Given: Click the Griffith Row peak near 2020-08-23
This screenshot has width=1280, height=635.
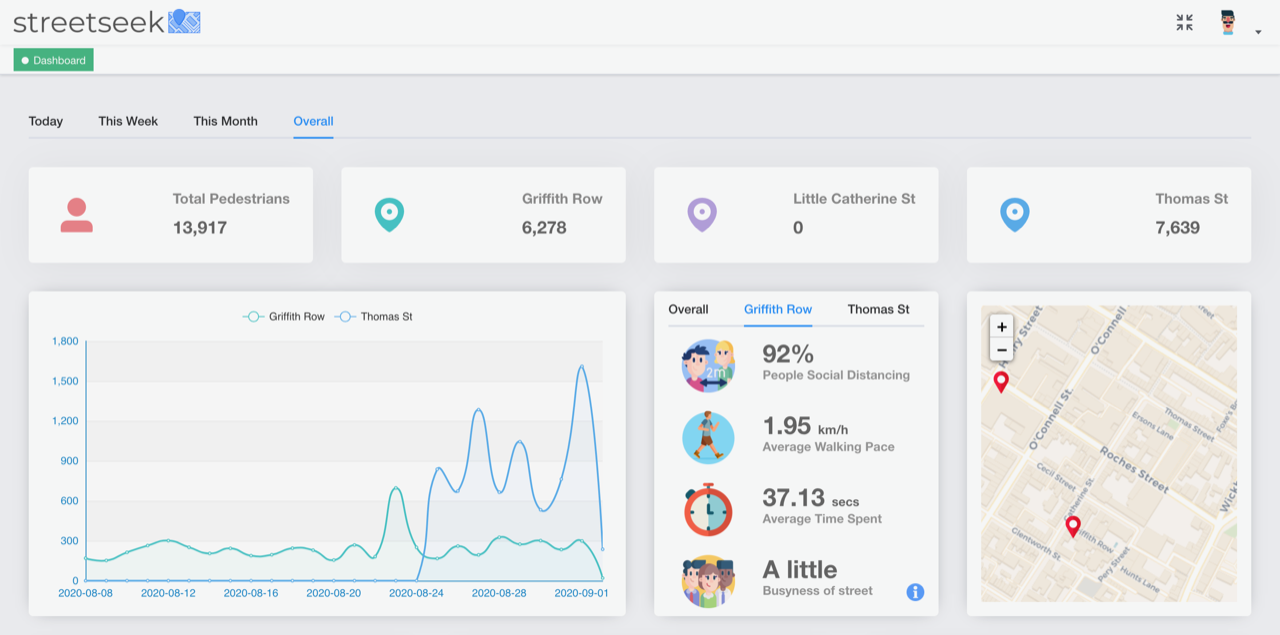Looking at the screenshot, I should (x=396, y=488).
